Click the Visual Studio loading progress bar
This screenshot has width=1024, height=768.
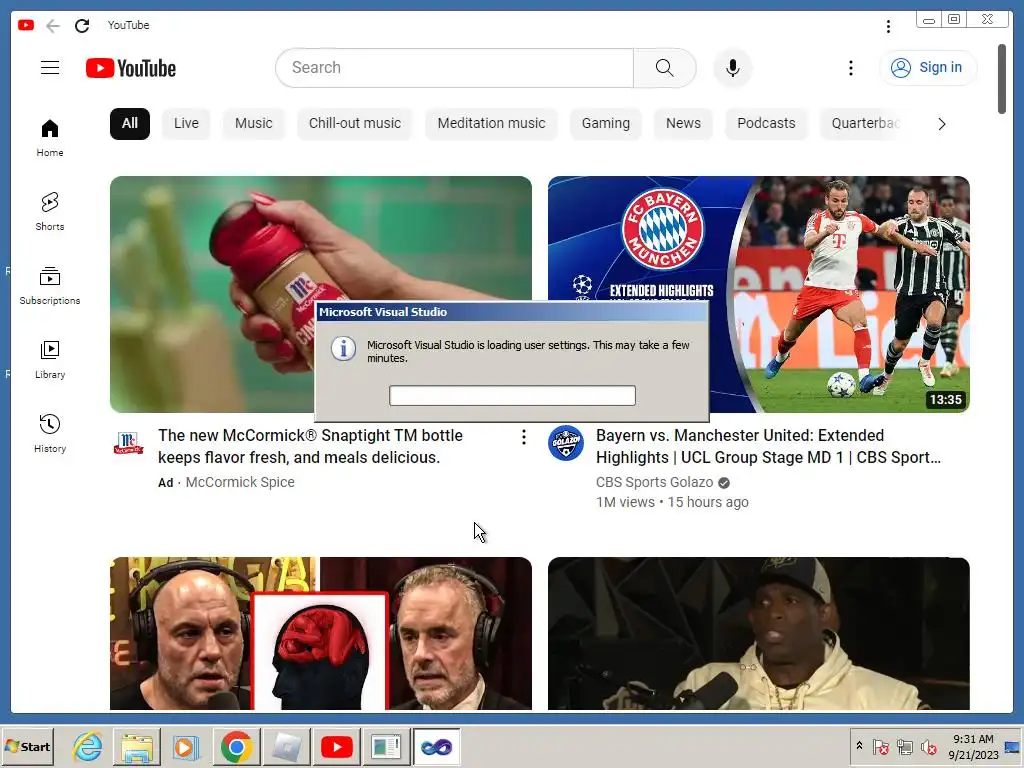point(512,395)
